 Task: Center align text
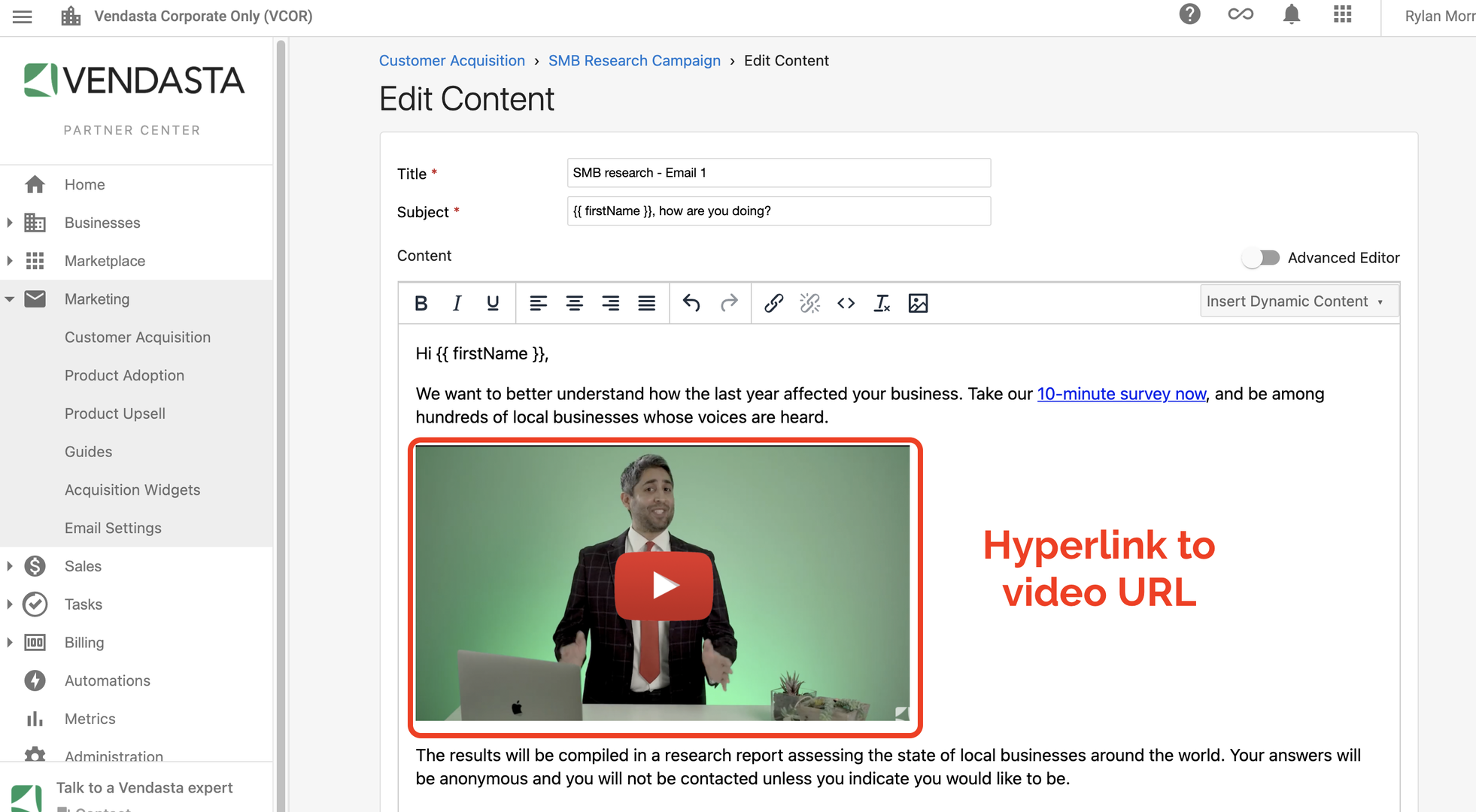(574, 303)
